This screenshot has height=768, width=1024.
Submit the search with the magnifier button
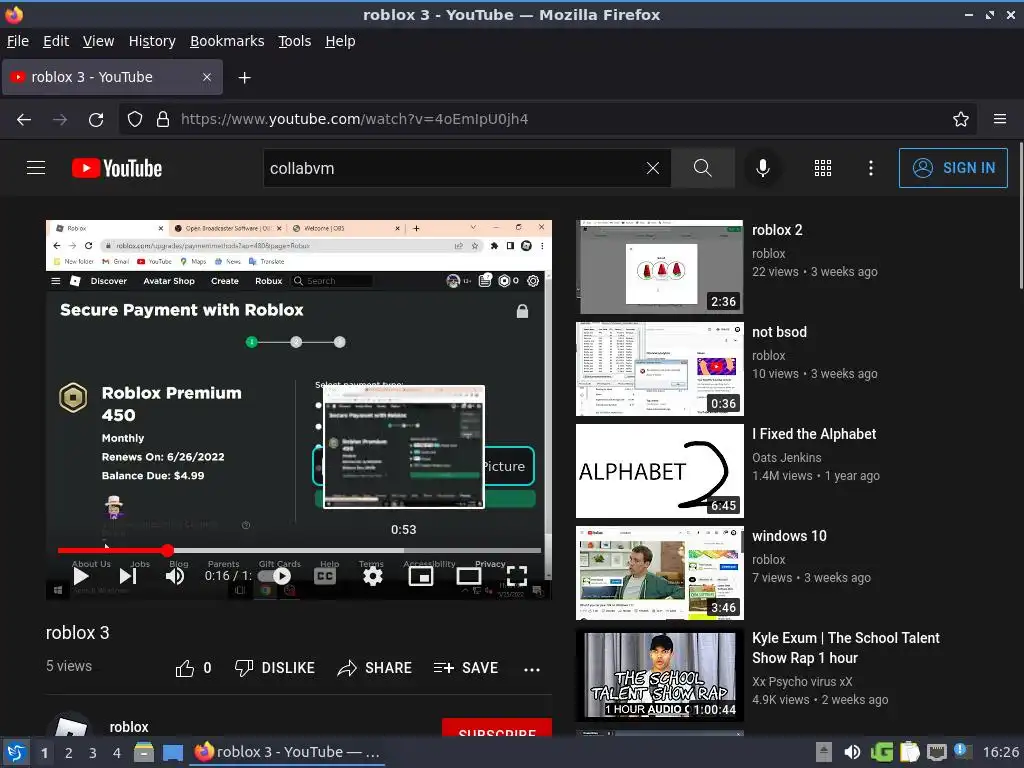tap(703, 168)
